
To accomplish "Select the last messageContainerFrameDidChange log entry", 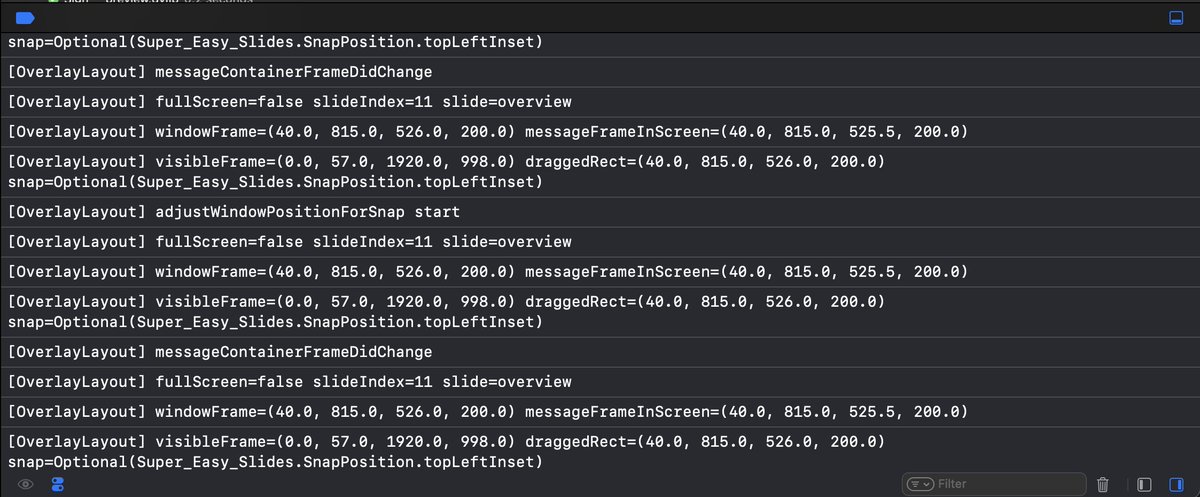I will tap(219, 352).
